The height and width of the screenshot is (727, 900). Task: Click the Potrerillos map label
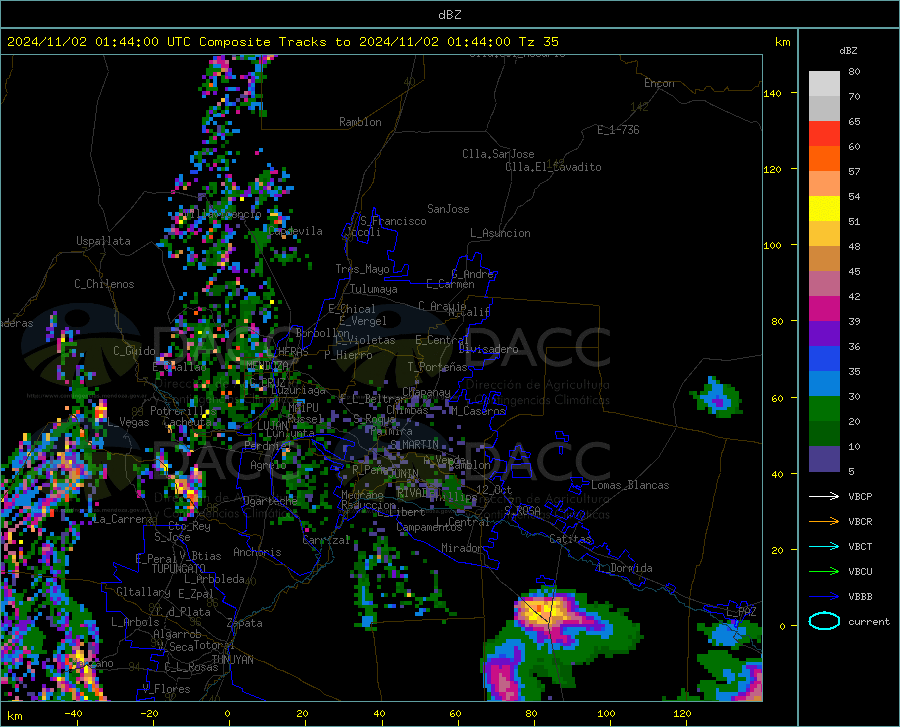[183, 411]
